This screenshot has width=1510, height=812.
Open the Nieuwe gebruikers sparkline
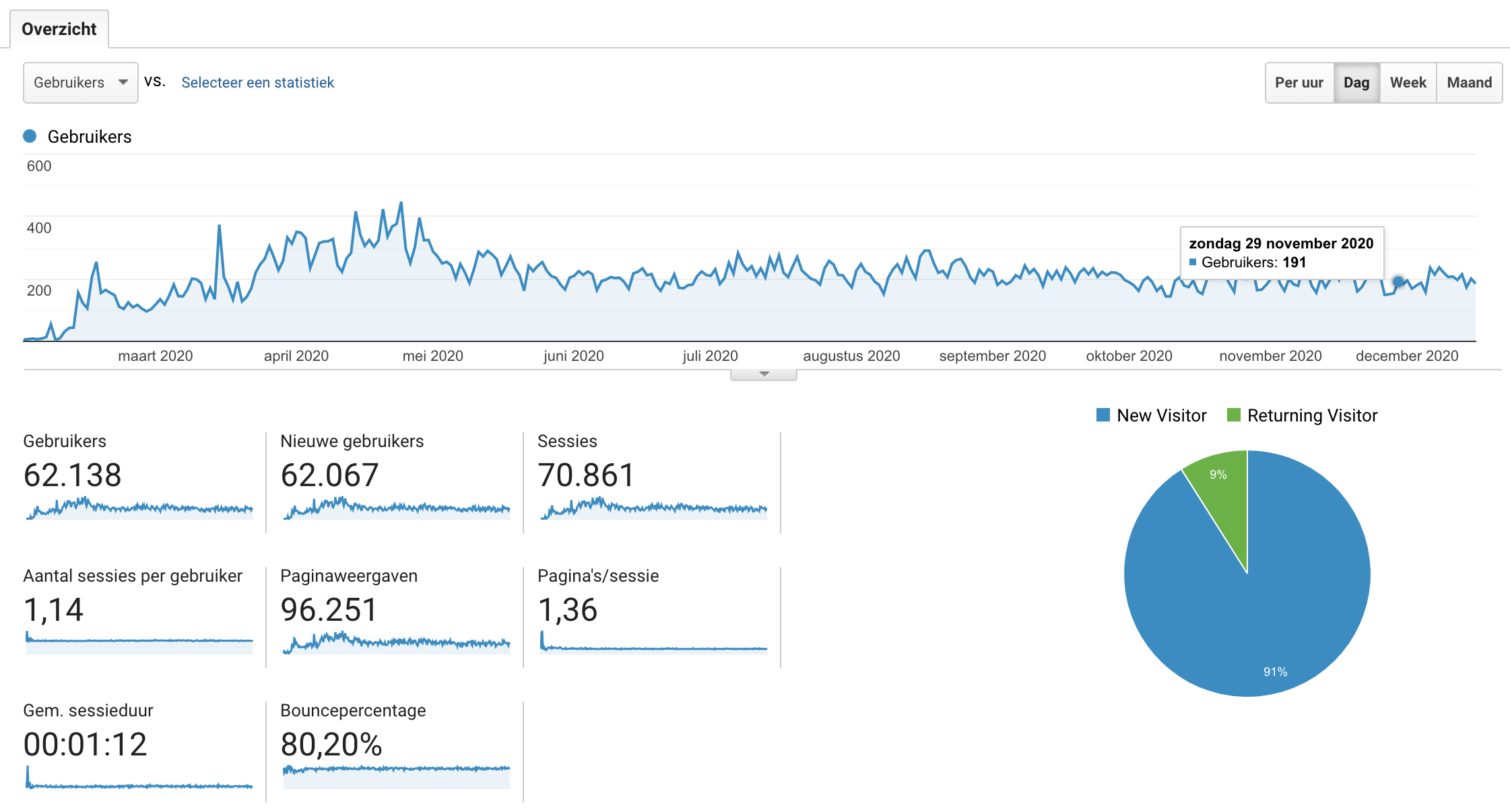coord(397,508)
